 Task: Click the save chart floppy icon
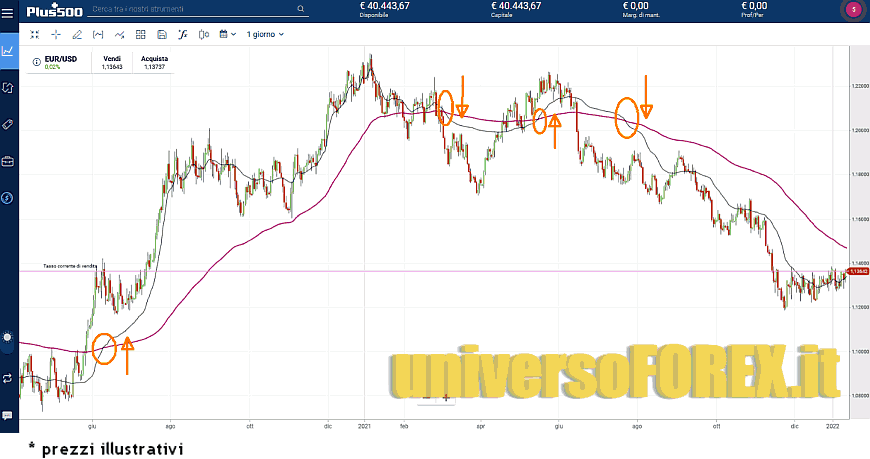coord(161,34)
